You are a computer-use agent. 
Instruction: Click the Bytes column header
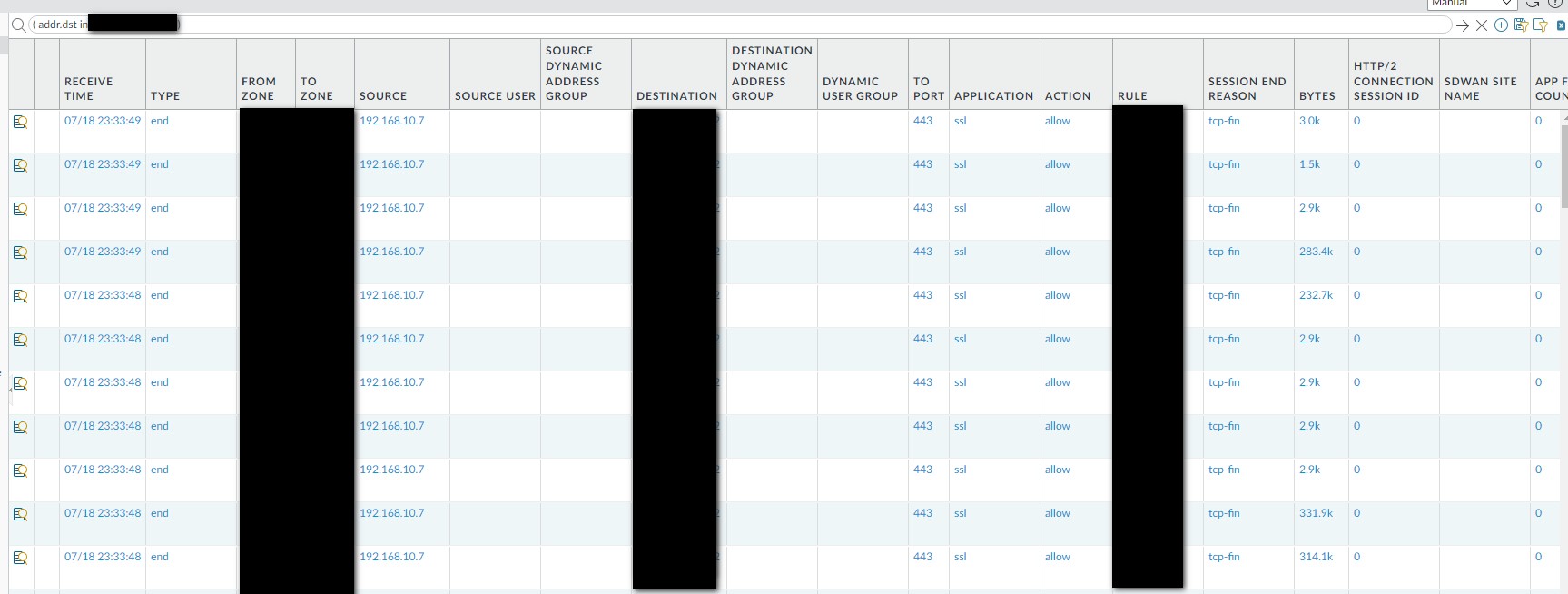pos(1317,95)
